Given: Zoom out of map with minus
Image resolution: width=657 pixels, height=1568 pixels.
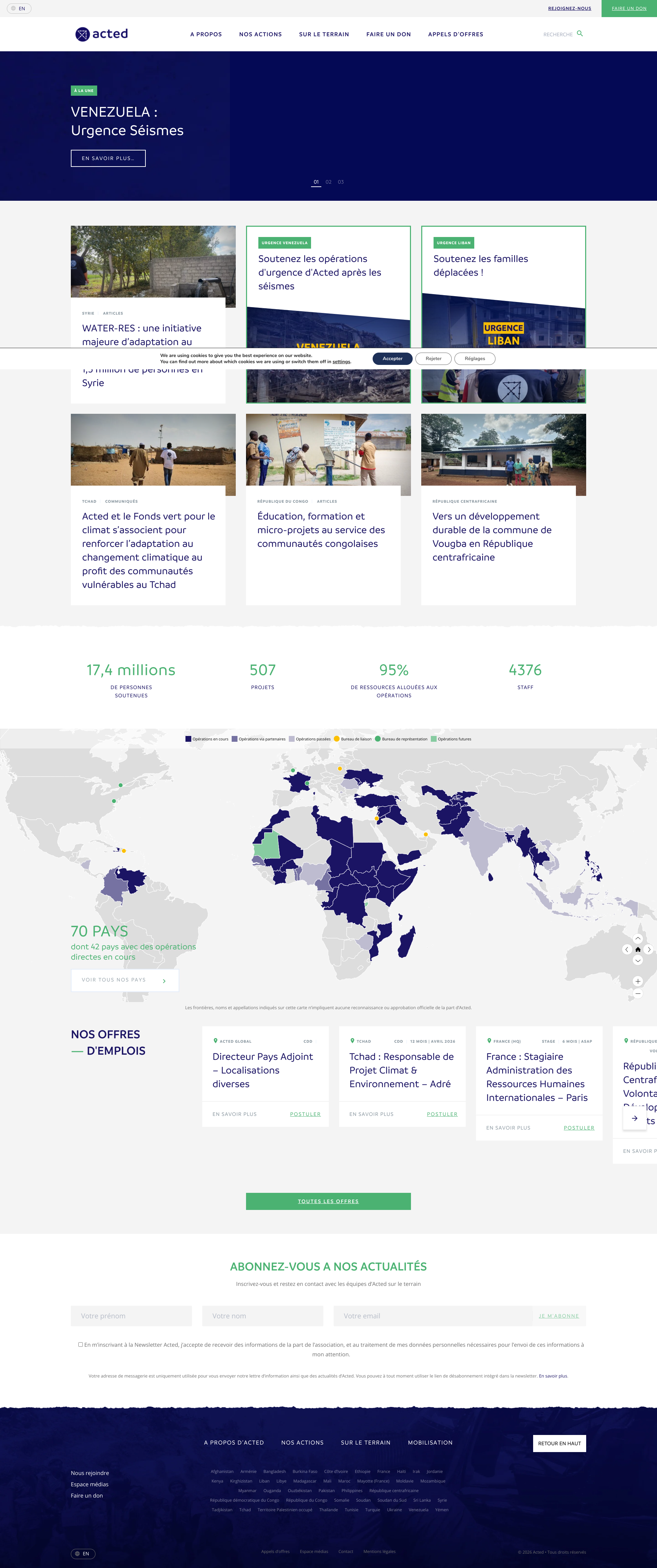Looking at the screenshot, I should [x=637, y=993].
